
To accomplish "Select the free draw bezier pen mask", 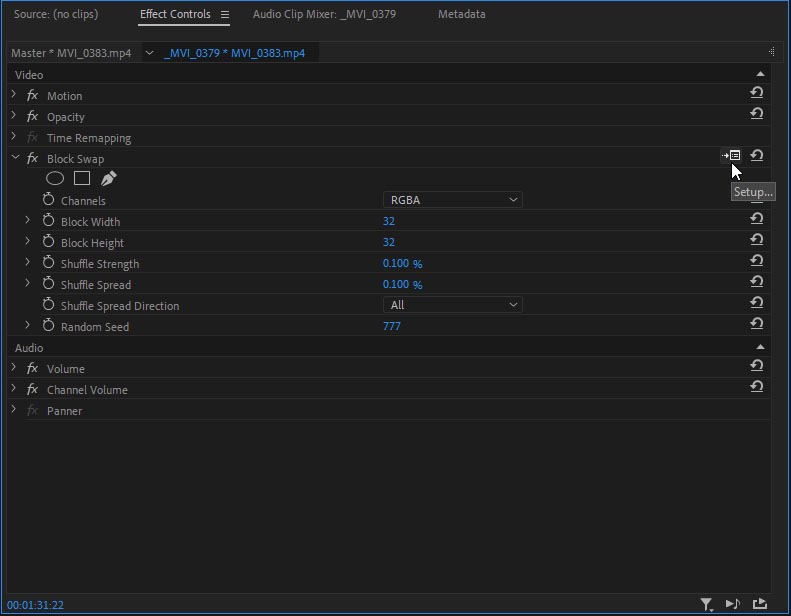I will tap(108, 178).
